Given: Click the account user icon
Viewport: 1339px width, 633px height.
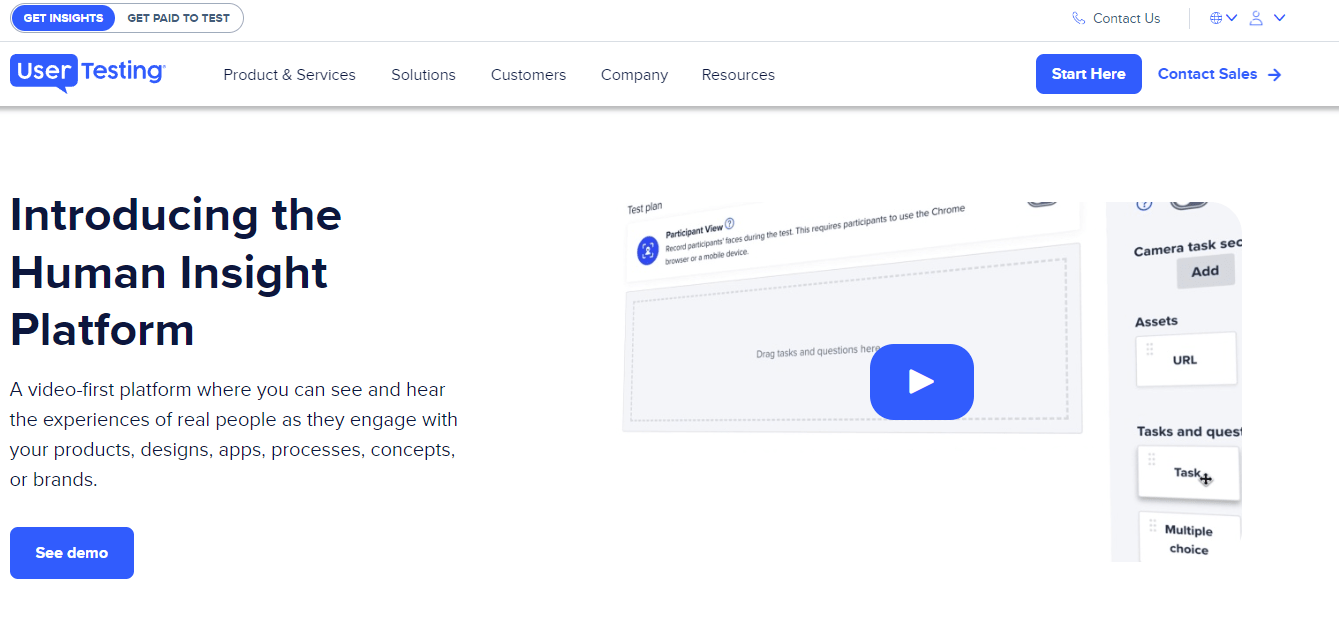Looking at the screenshot, I should pos(1258,17).
